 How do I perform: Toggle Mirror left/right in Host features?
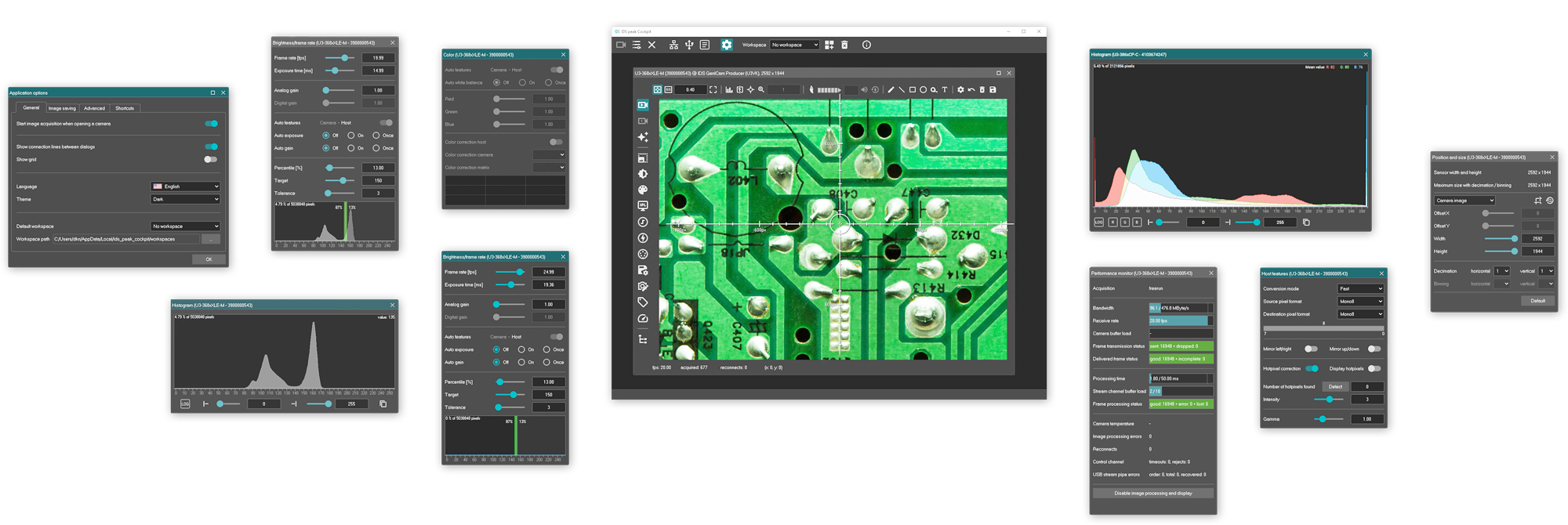pos(1311,349)
